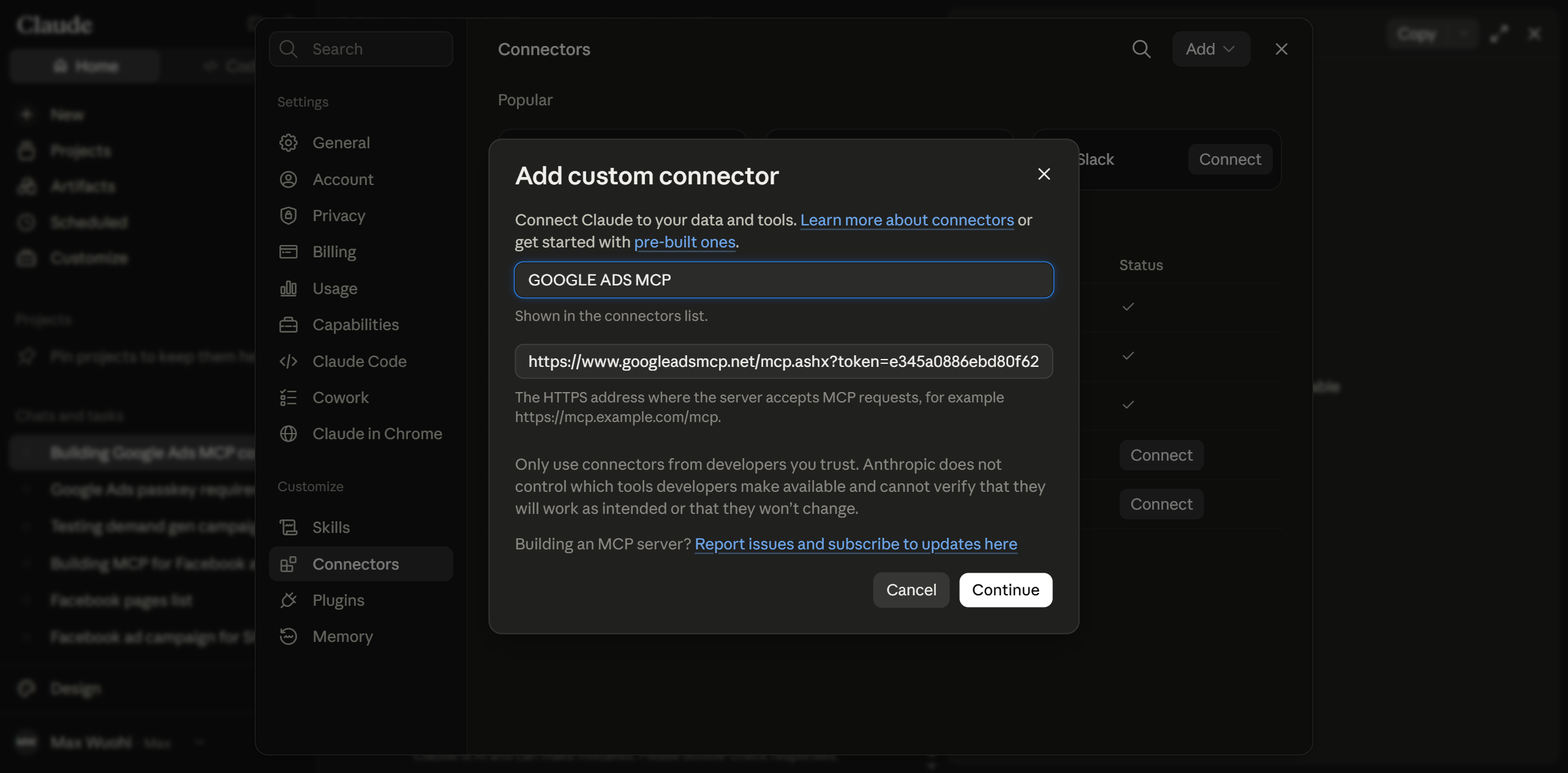Viewport: 1568px width, 773px height.
Task: Close the Add custom connector dialog
Action: tap(1044, 175)
